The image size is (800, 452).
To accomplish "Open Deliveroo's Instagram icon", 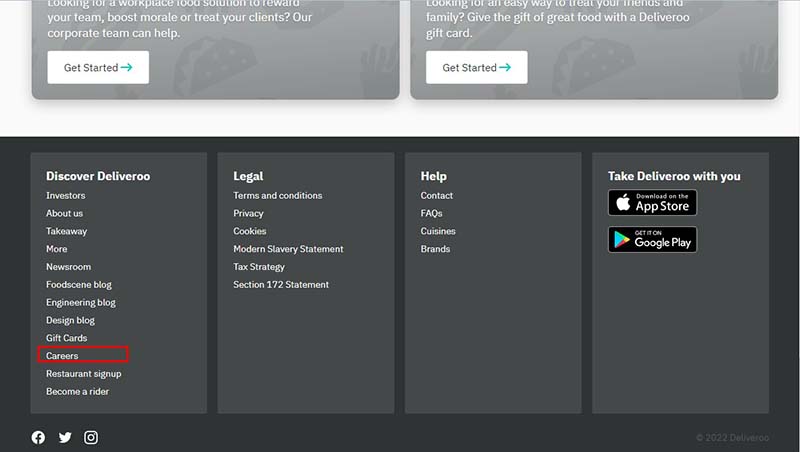I will (x=91, y=437).
